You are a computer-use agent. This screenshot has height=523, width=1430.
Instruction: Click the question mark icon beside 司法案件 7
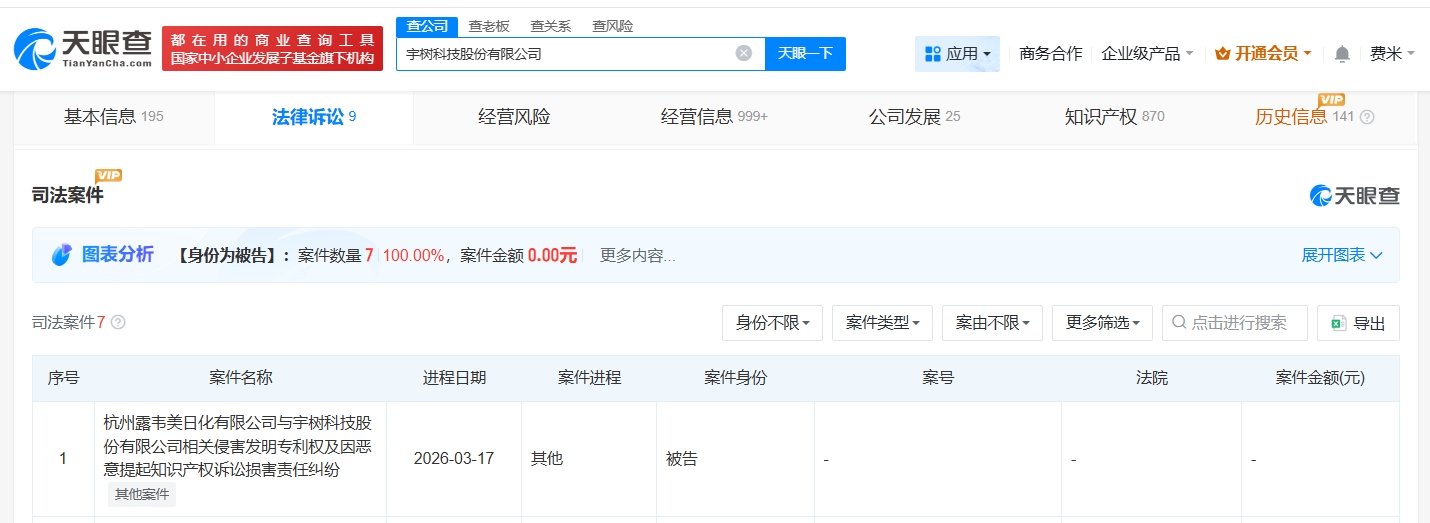click(x=118, y=322)
